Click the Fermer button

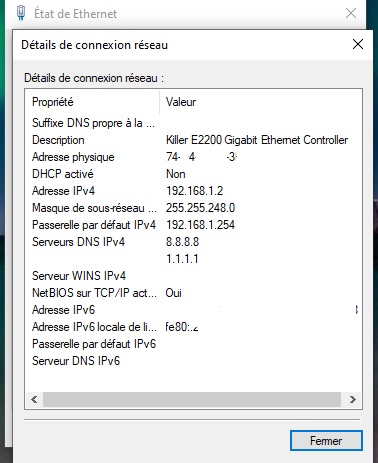(326, 440)
